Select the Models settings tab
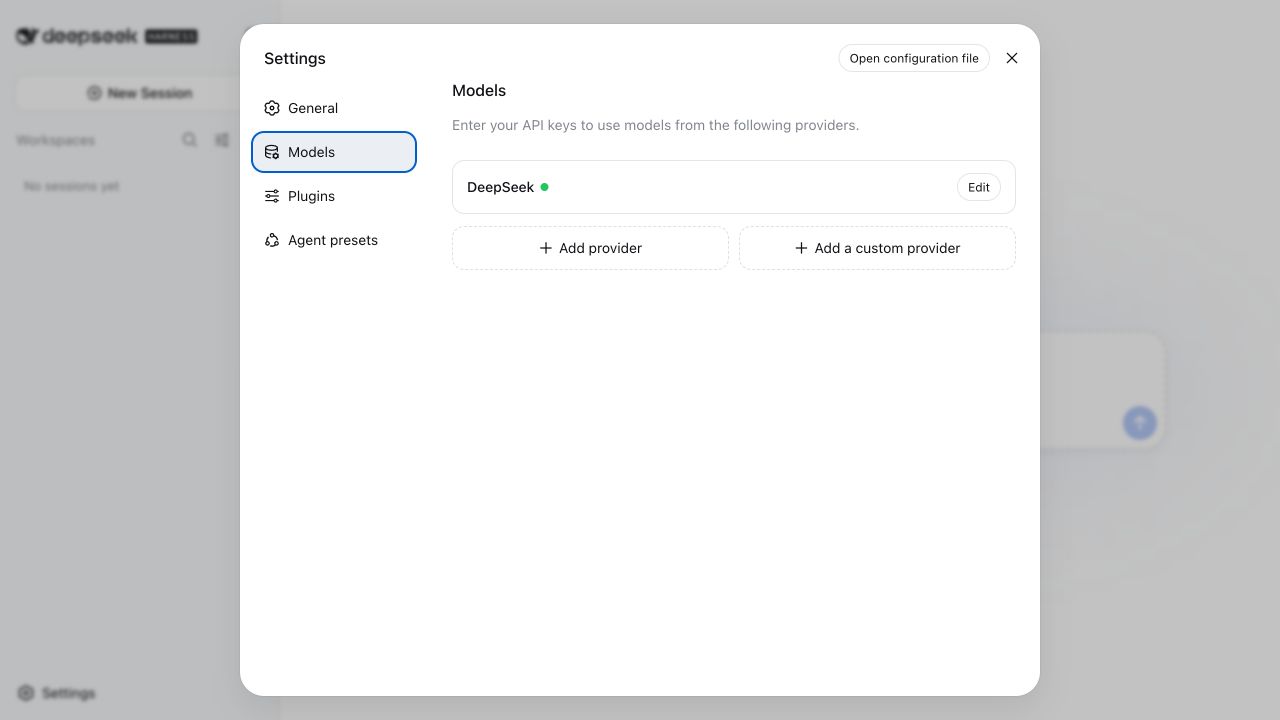 coord(334,152)
